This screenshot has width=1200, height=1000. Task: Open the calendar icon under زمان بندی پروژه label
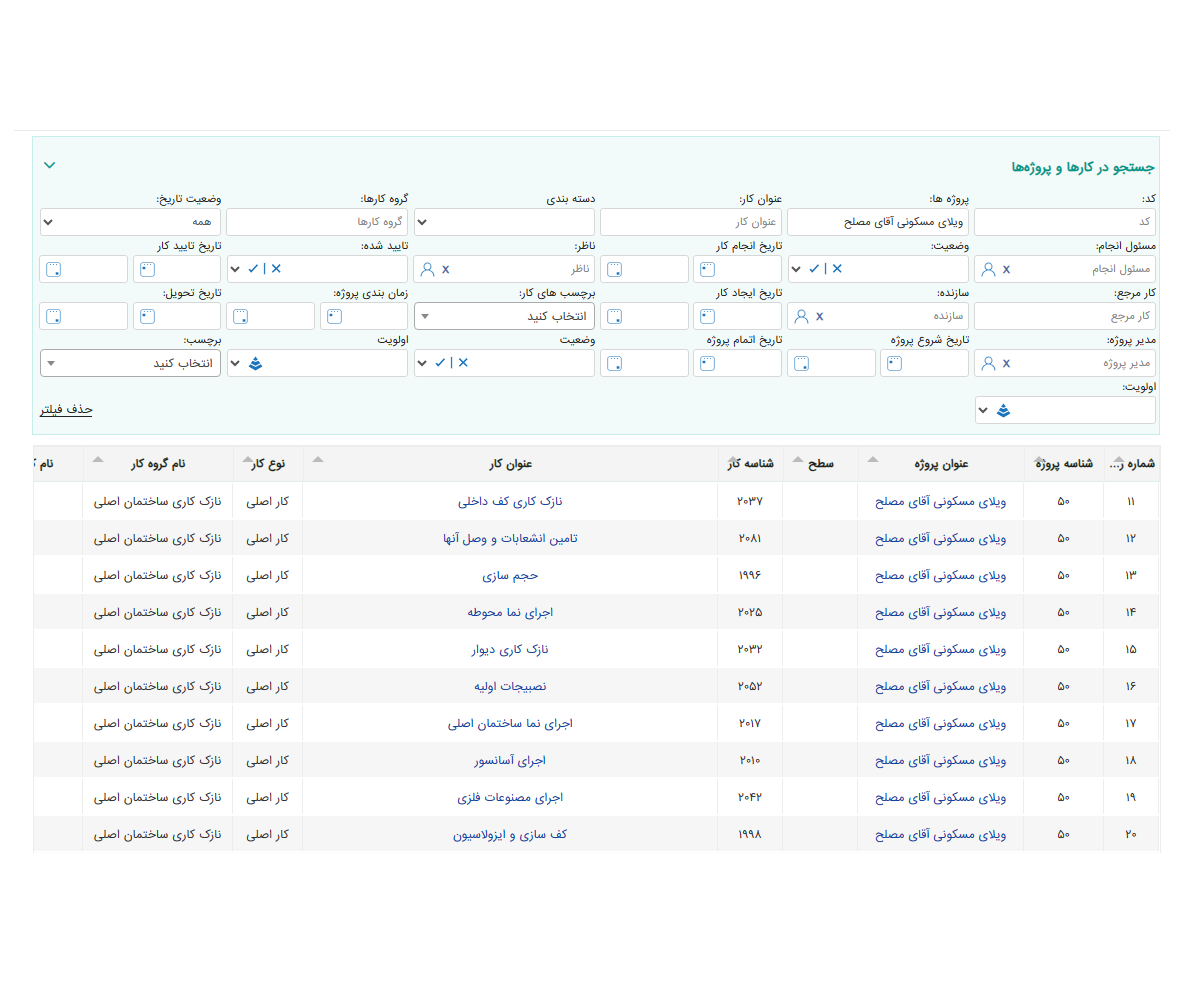pos(335,316)
